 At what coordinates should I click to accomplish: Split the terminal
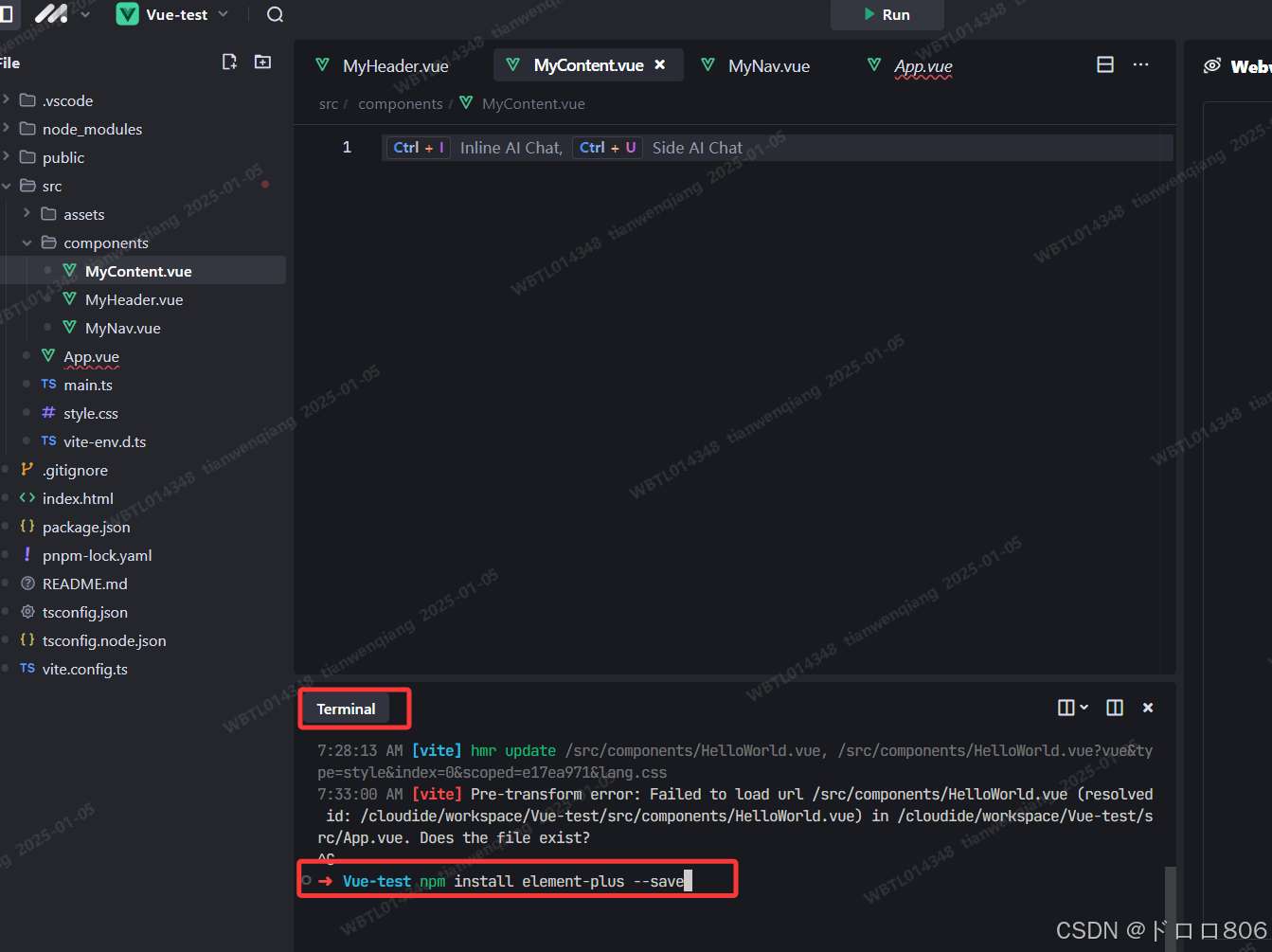(1114, 707)
